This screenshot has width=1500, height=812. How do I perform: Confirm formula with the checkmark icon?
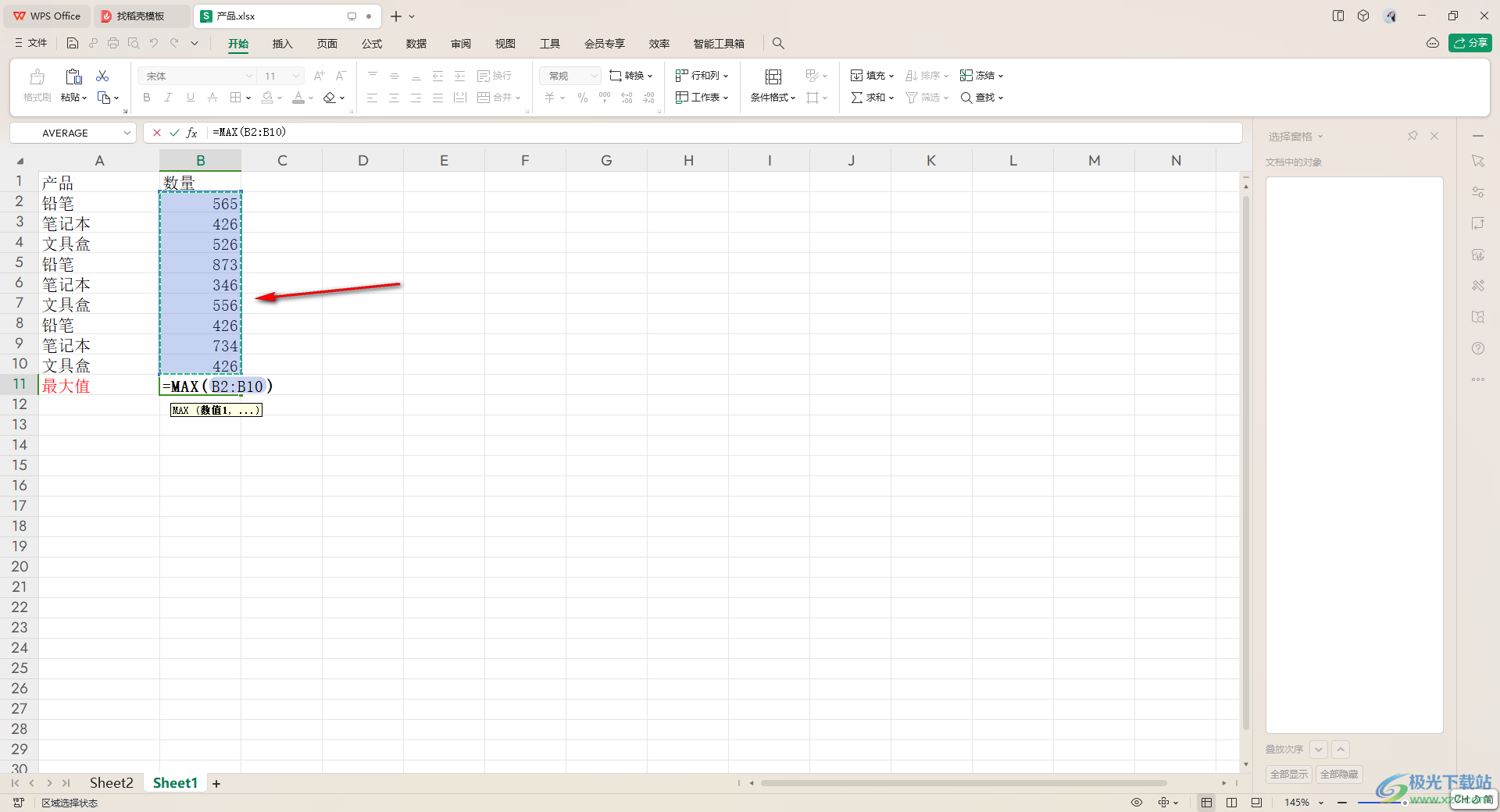click(174, 133)
